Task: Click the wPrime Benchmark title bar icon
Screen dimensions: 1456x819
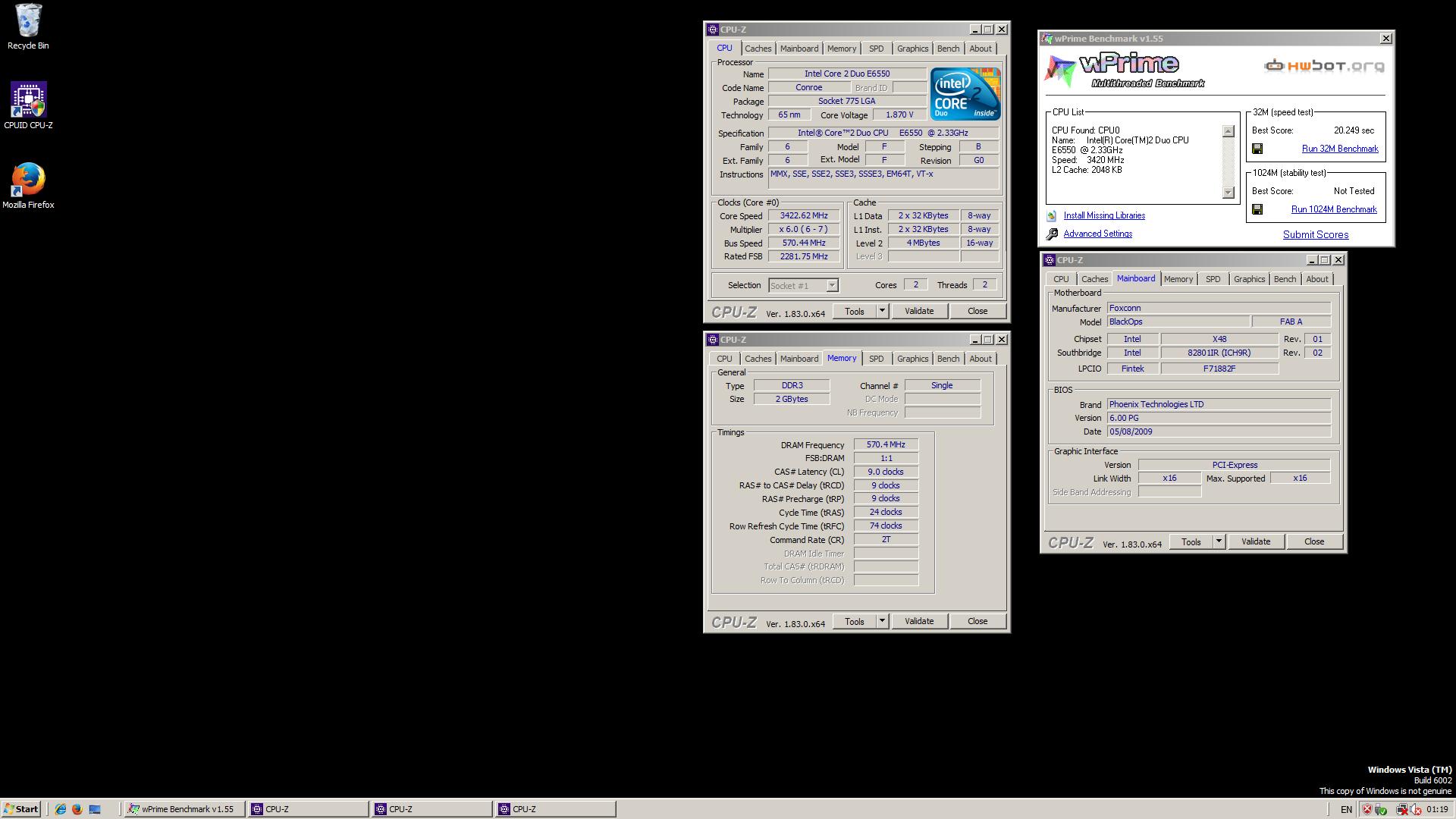Action: 1047,39
